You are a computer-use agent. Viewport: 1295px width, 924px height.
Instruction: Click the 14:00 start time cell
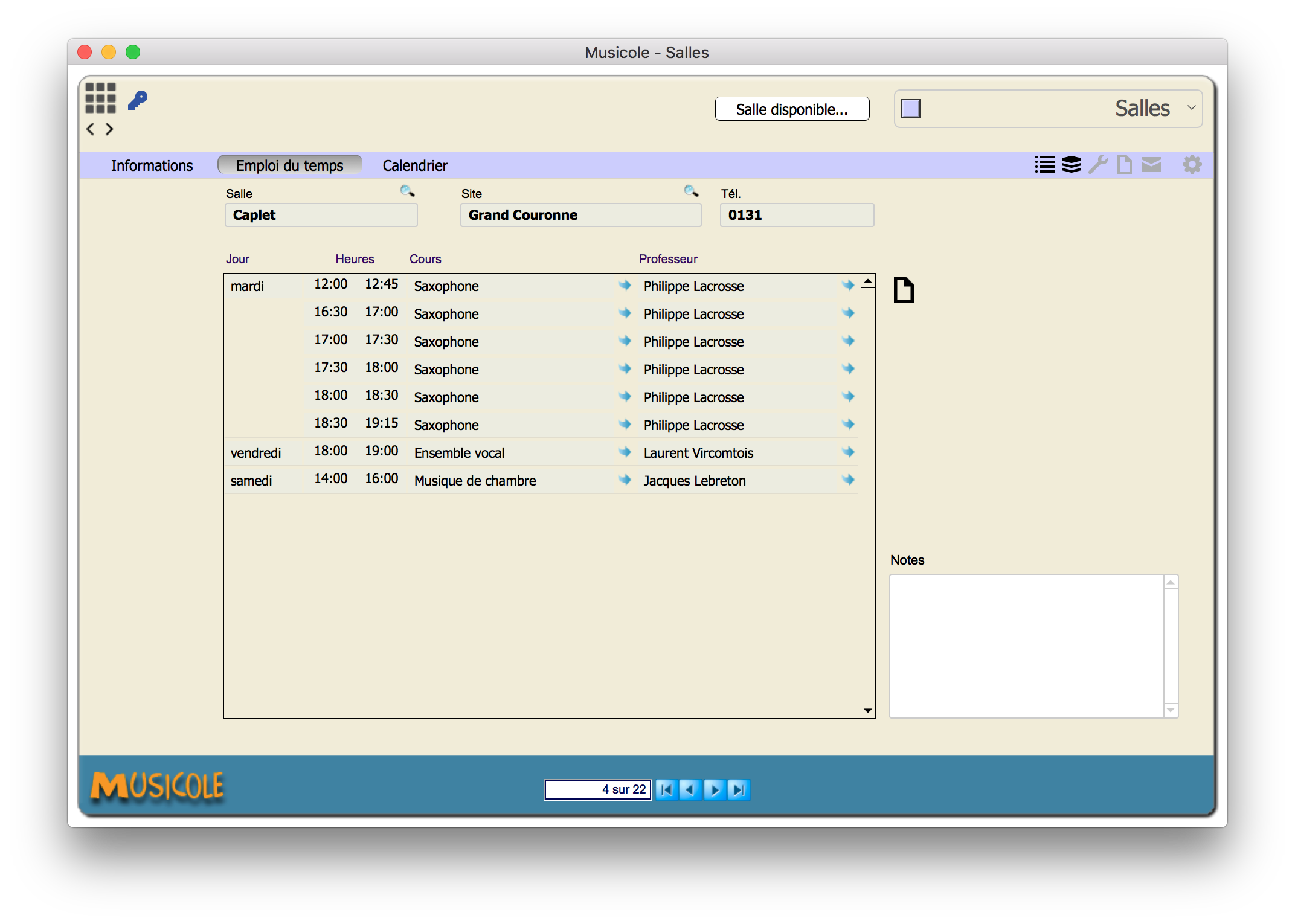(x=331, y=478)
